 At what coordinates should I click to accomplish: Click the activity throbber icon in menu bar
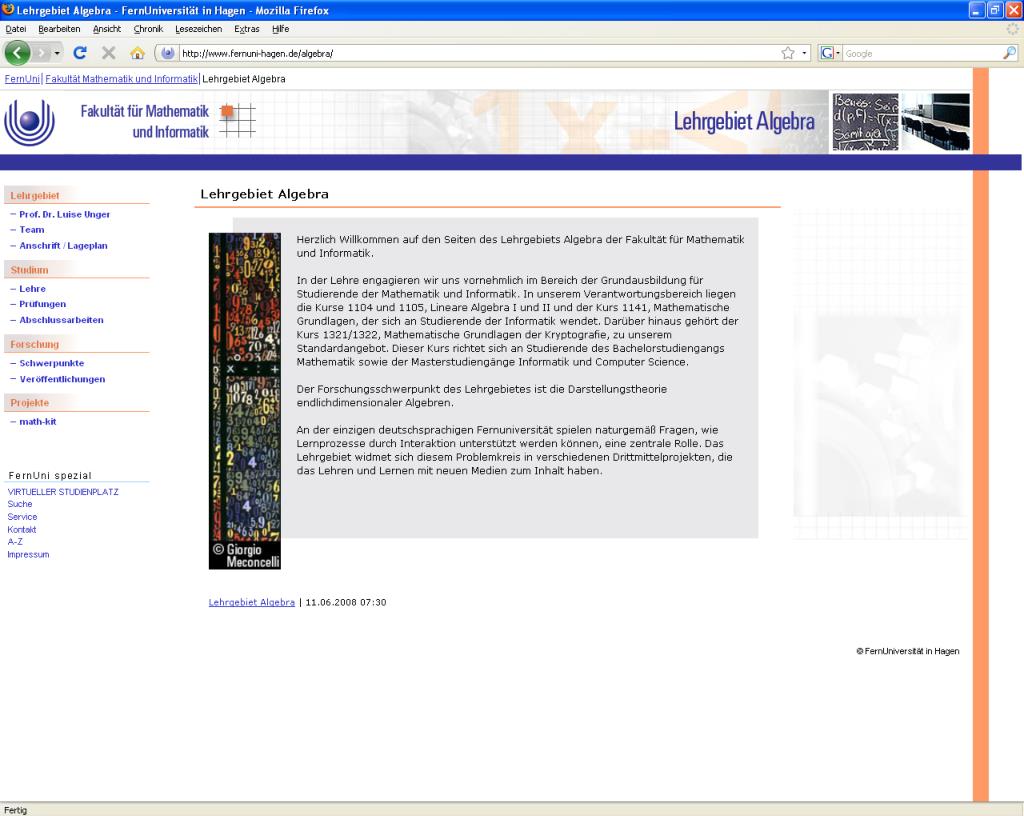(1012, 29)
